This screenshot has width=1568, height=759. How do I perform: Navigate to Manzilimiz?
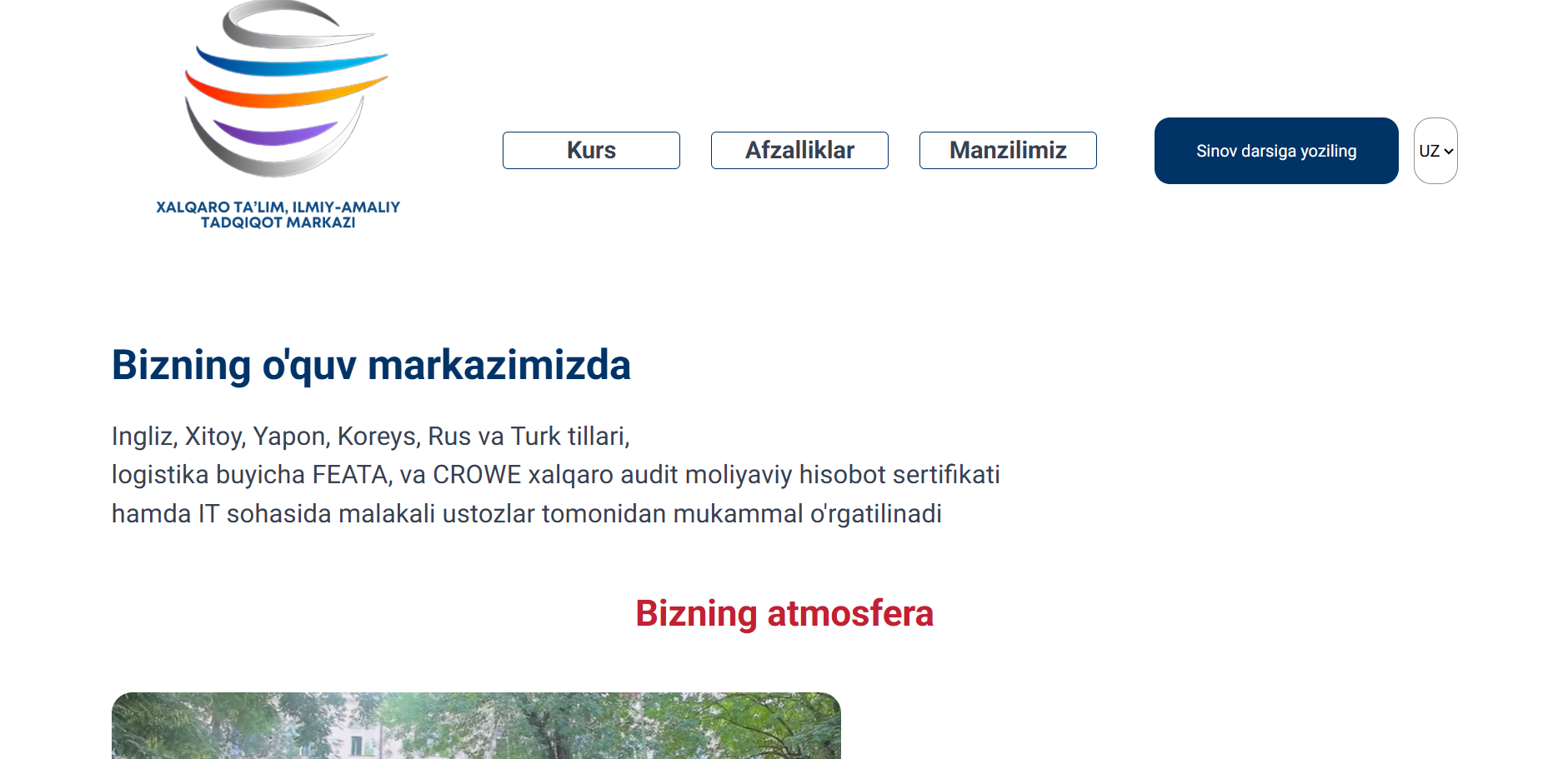tap(1008, 150)
